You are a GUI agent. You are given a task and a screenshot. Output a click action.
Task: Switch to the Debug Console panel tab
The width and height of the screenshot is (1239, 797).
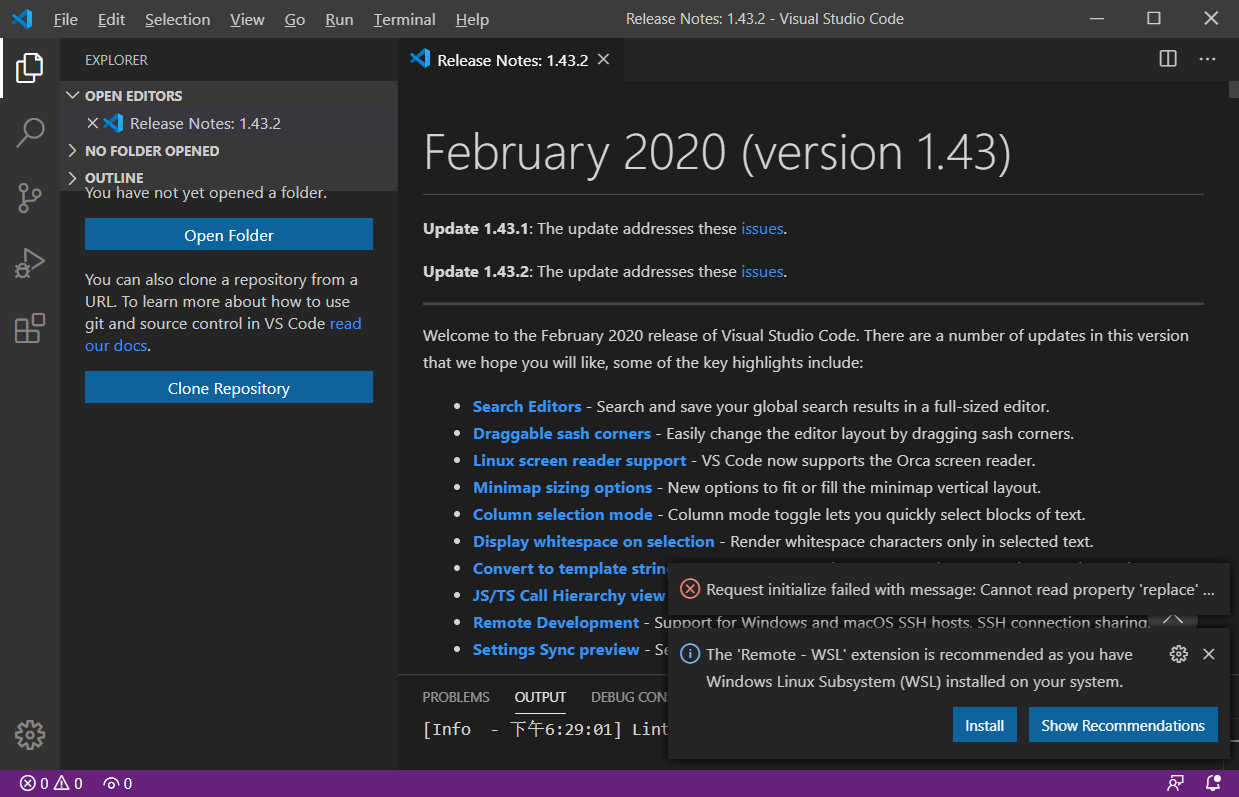point(629,697)
